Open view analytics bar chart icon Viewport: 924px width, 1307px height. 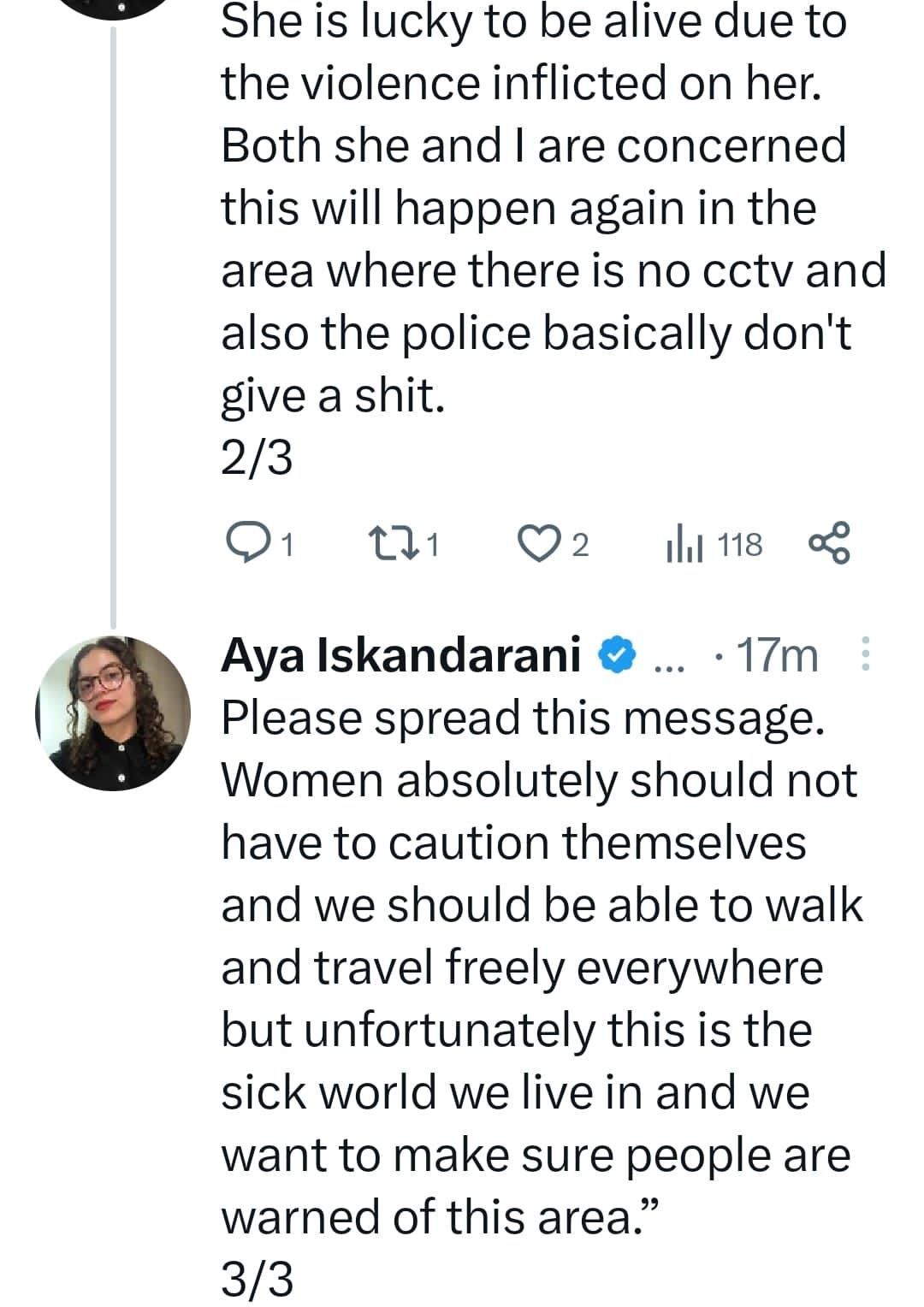click(684, 545)
